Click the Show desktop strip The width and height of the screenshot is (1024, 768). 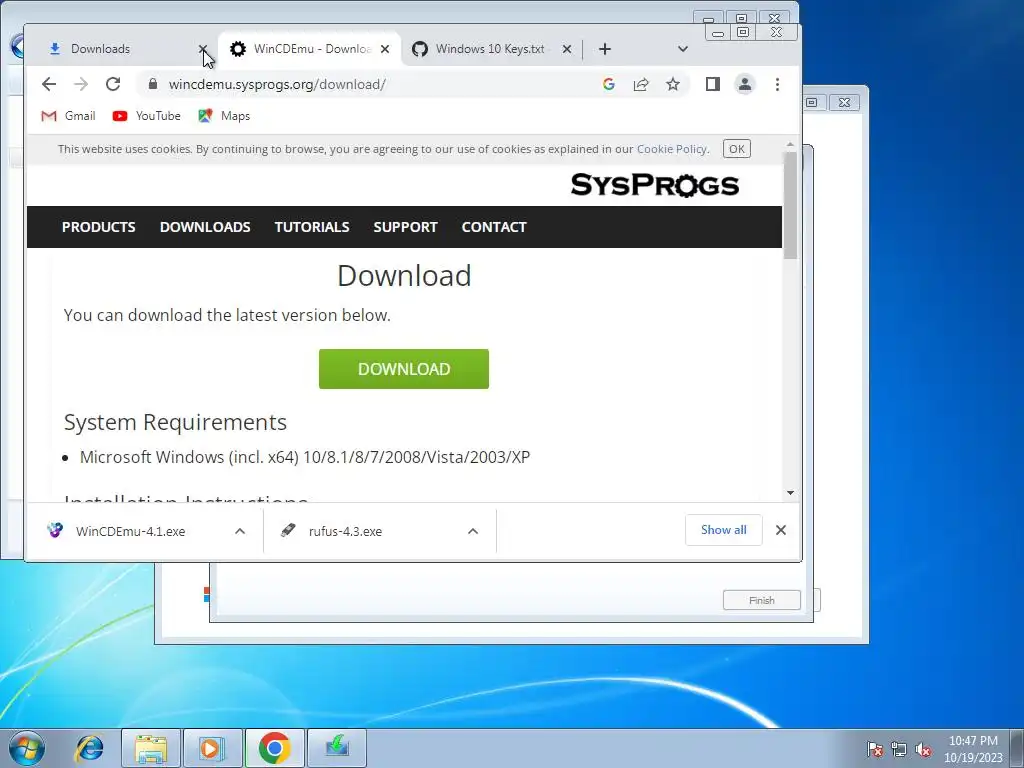click(1017, 748)
